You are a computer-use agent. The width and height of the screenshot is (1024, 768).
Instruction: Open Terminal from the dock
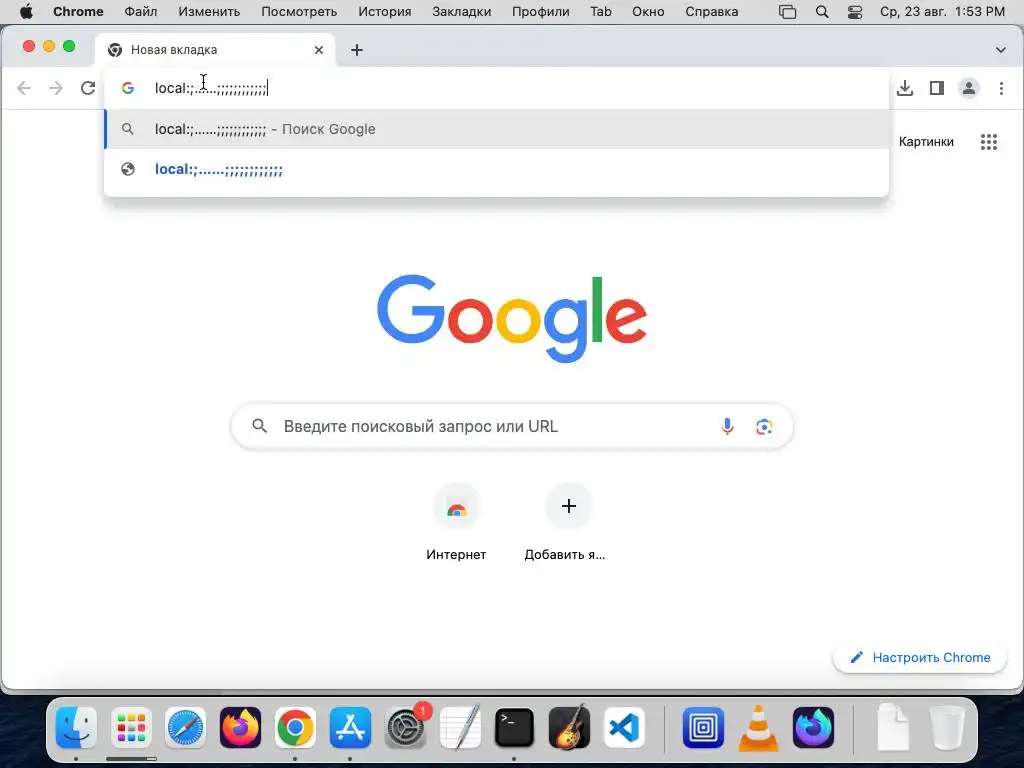(514, 728)
